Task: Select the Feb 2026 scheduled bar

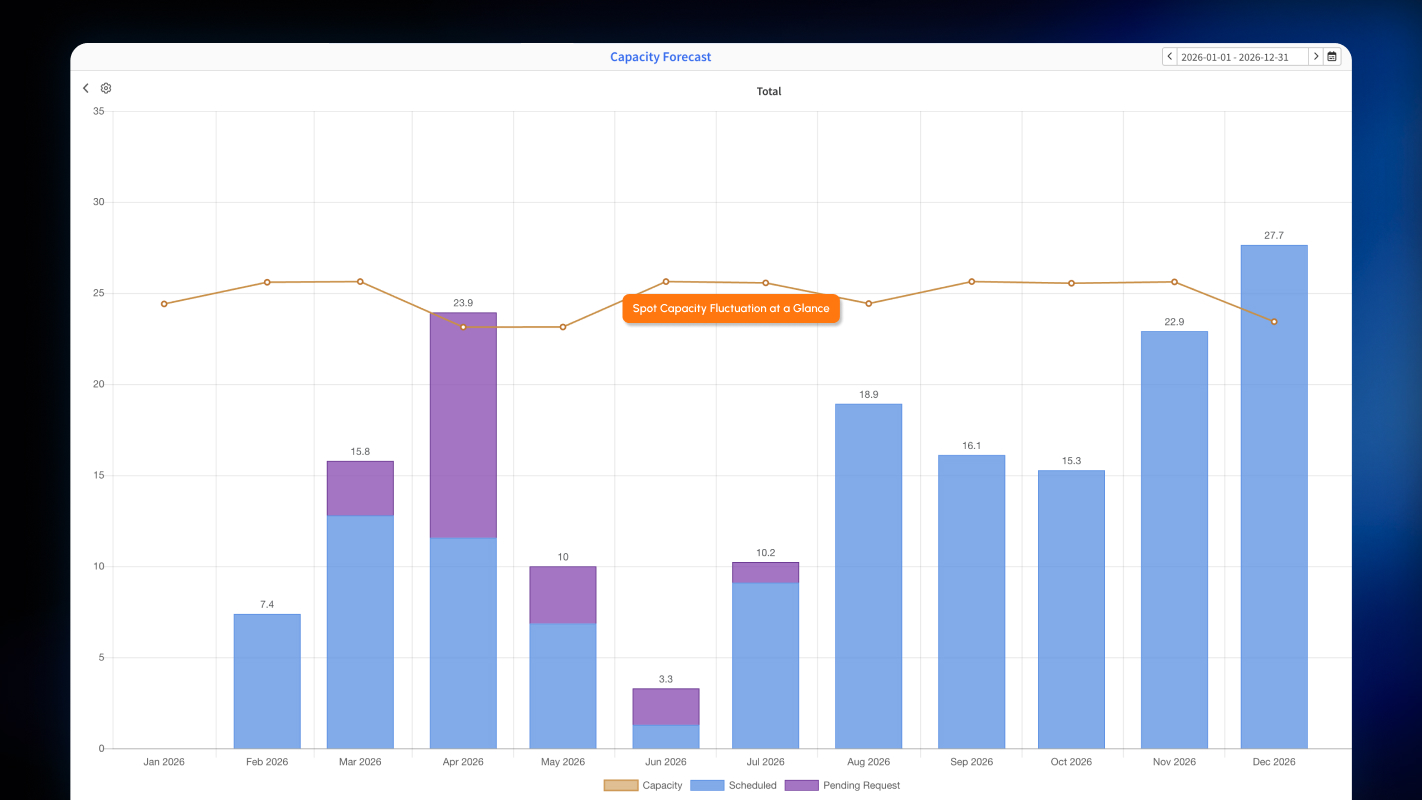Action: (x=267, y=681)
